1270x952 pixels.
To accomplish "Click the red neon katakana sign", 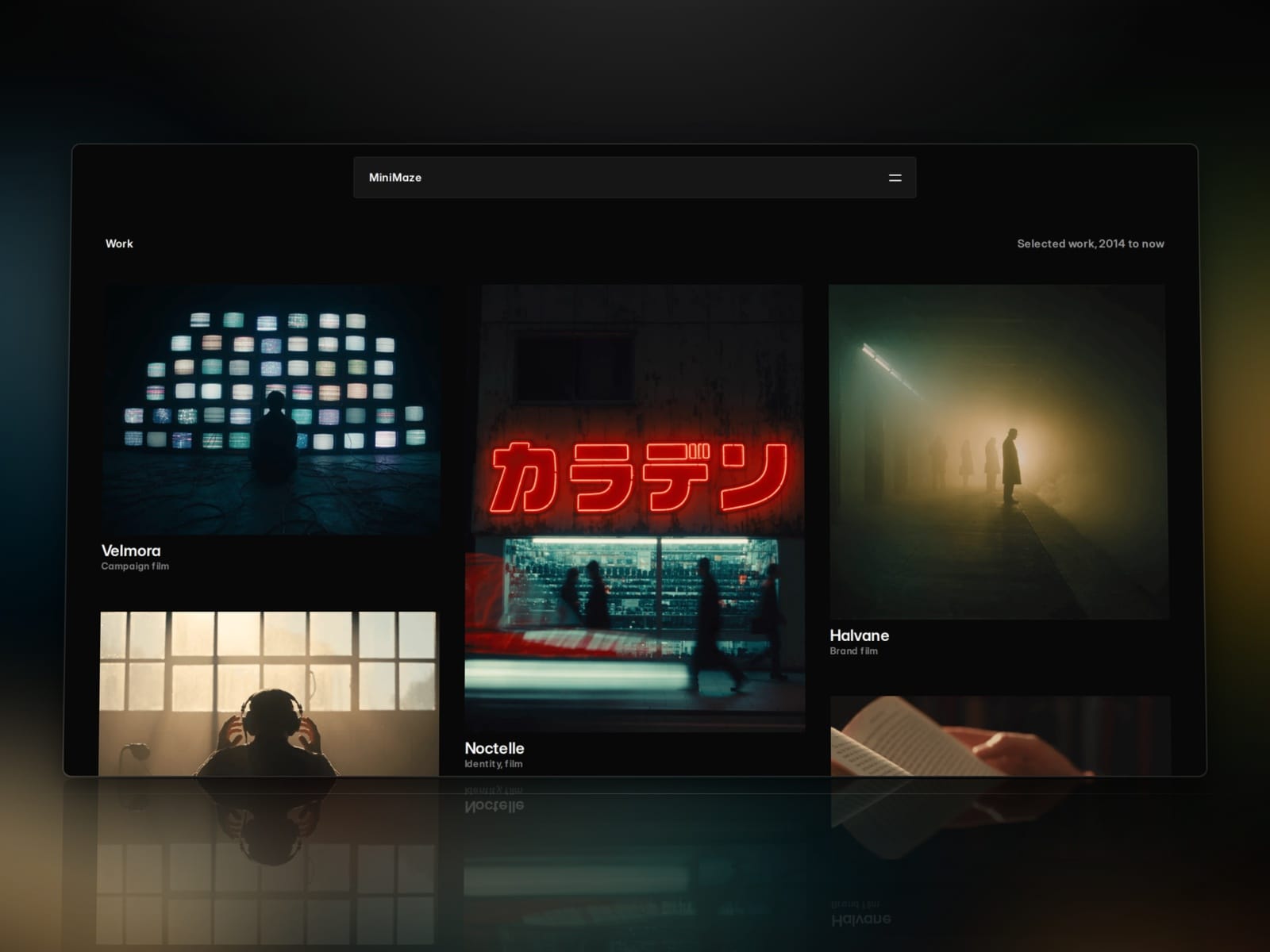I will point(637,478).
